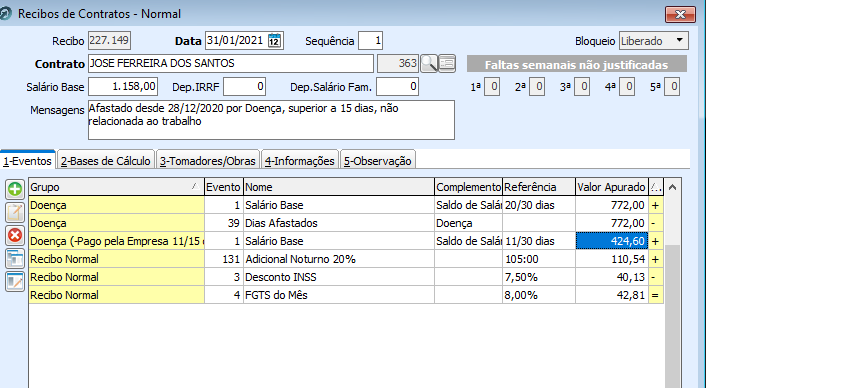Click the value 110,54 cell
The height and width of the screenshot is (388, 846).
[612, 259]
